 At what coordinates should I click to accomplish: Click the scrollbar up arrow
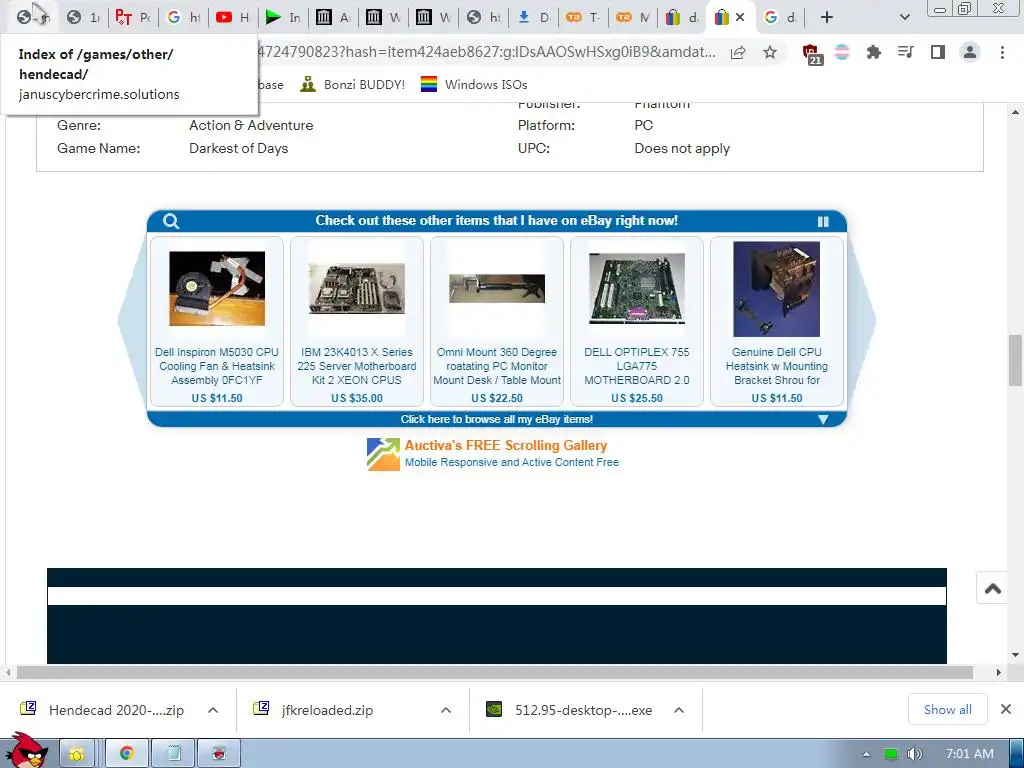pos(1015,112)
